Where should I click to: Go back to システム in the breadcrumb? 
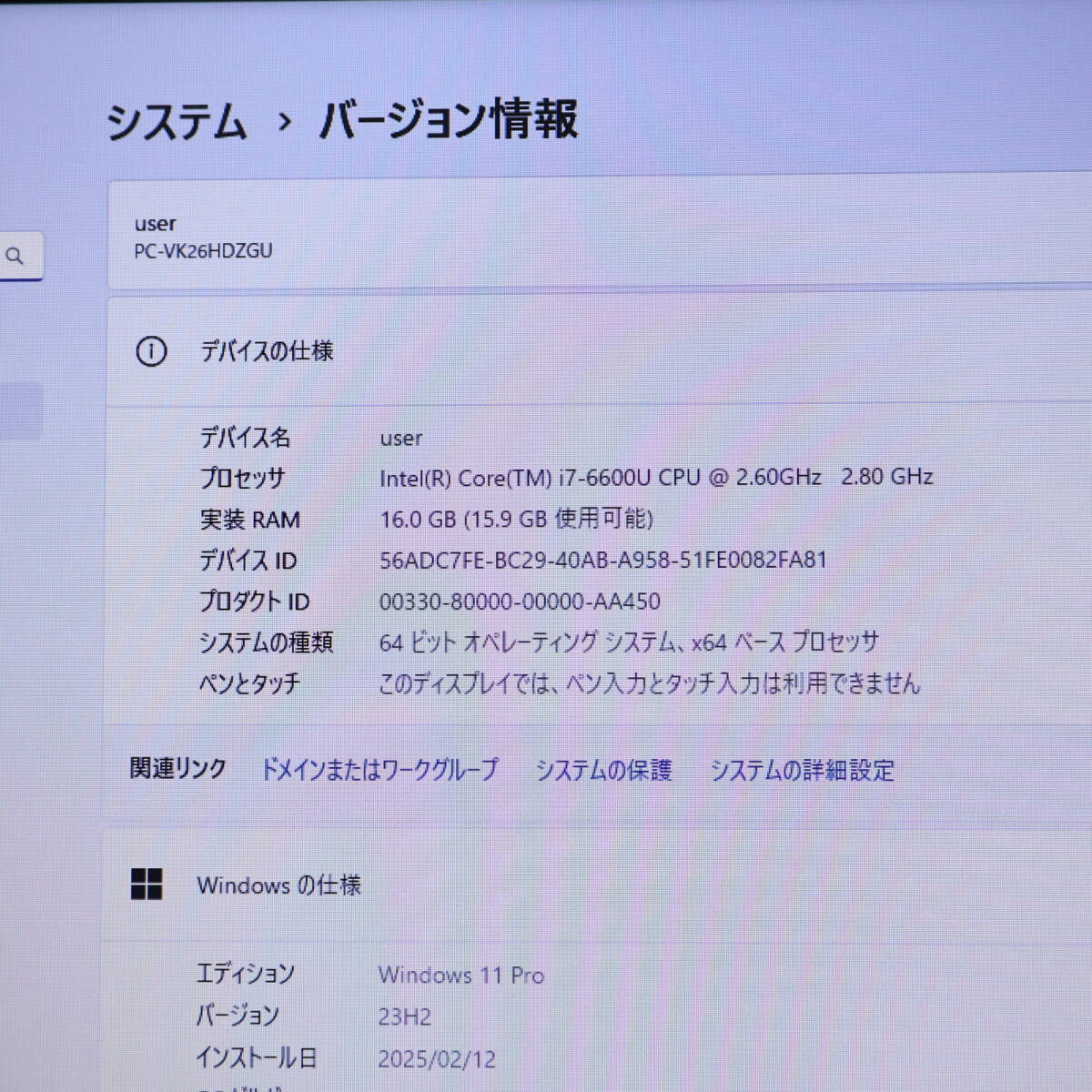[x=177, y=122]
